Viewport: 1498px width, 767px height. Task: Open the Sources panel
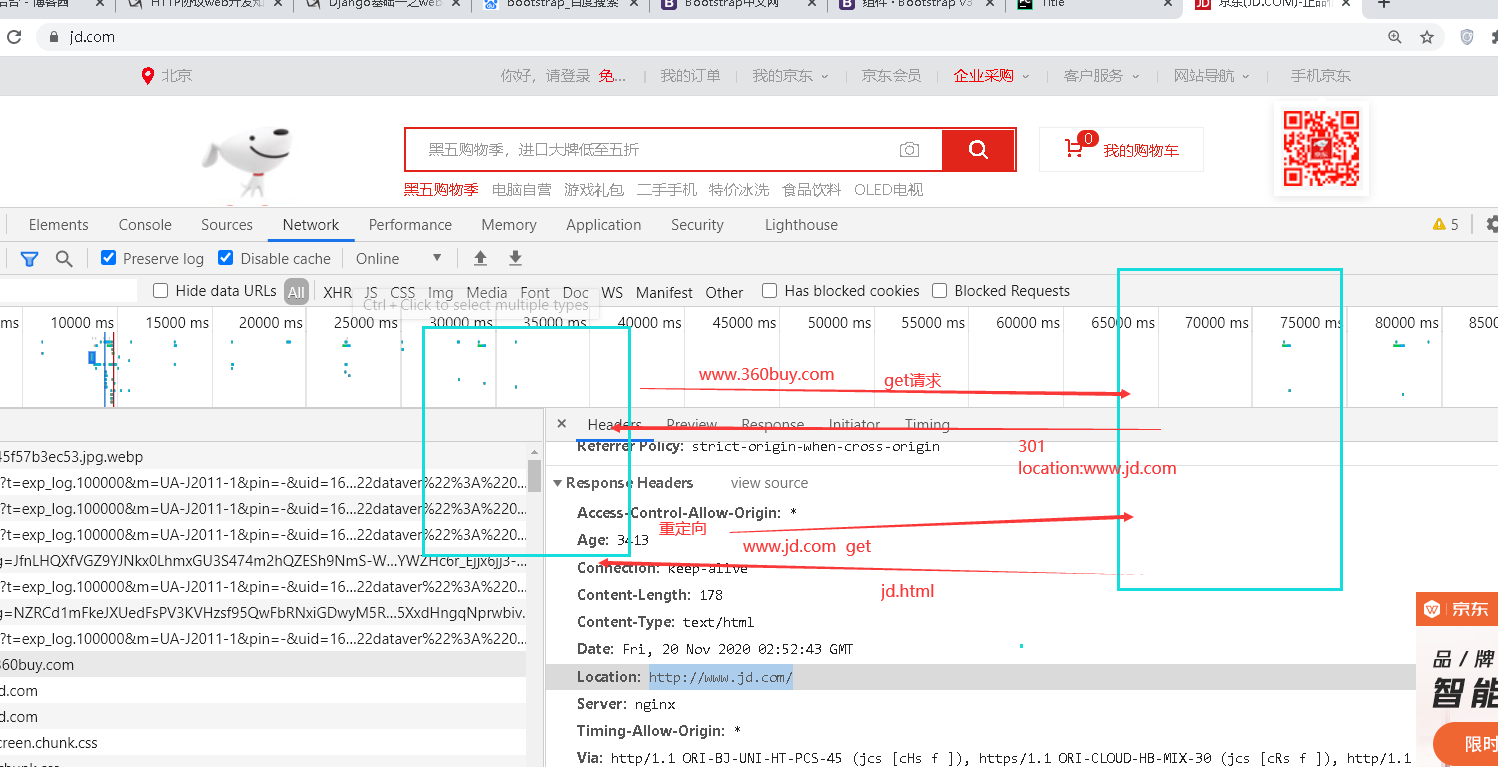[227, 225]
